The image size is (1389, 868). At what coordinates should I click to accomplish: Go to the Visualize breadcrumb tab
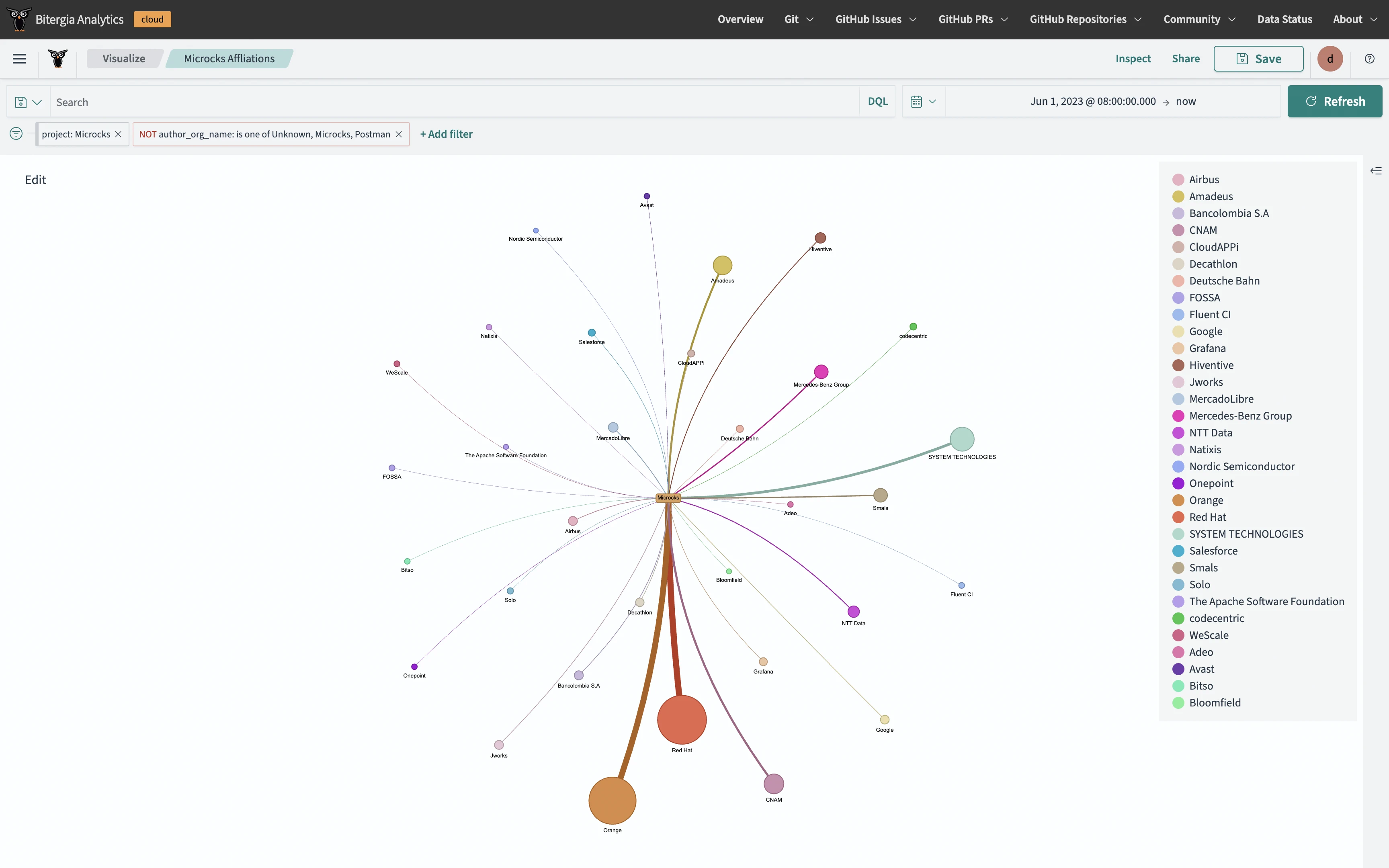[x=123, y=59]
